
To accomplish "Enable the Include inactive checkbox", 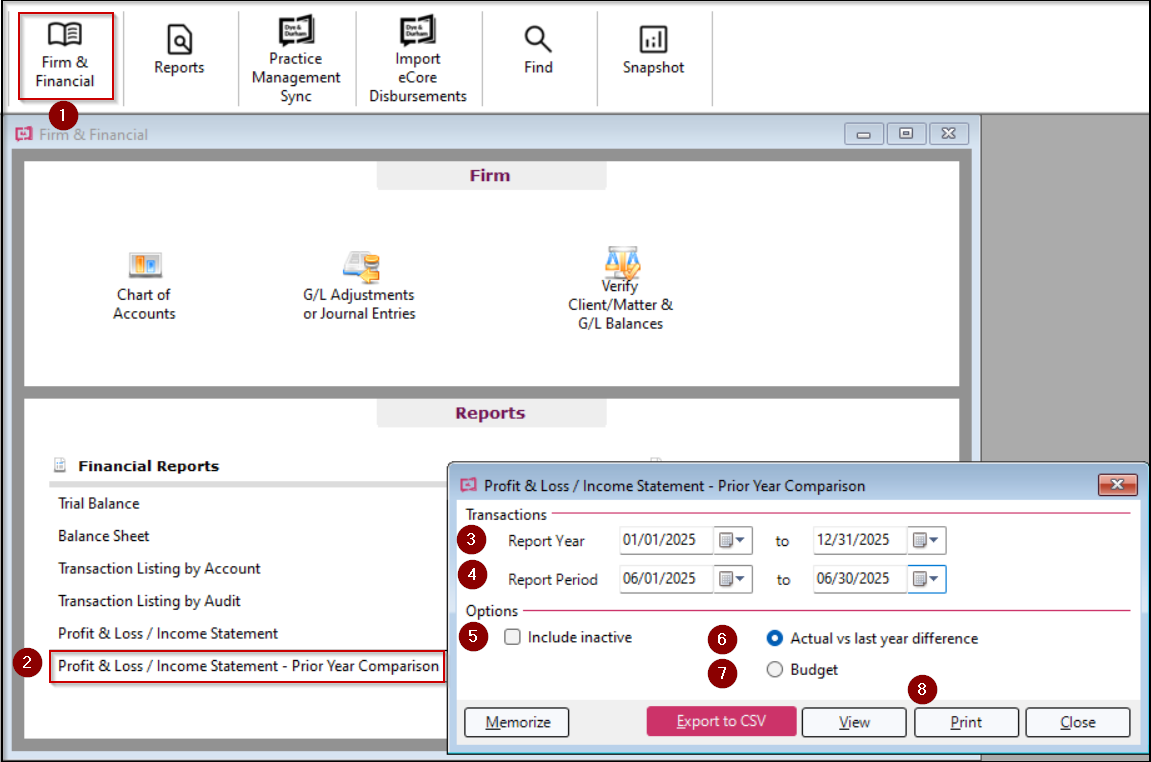I will (513, 637).
